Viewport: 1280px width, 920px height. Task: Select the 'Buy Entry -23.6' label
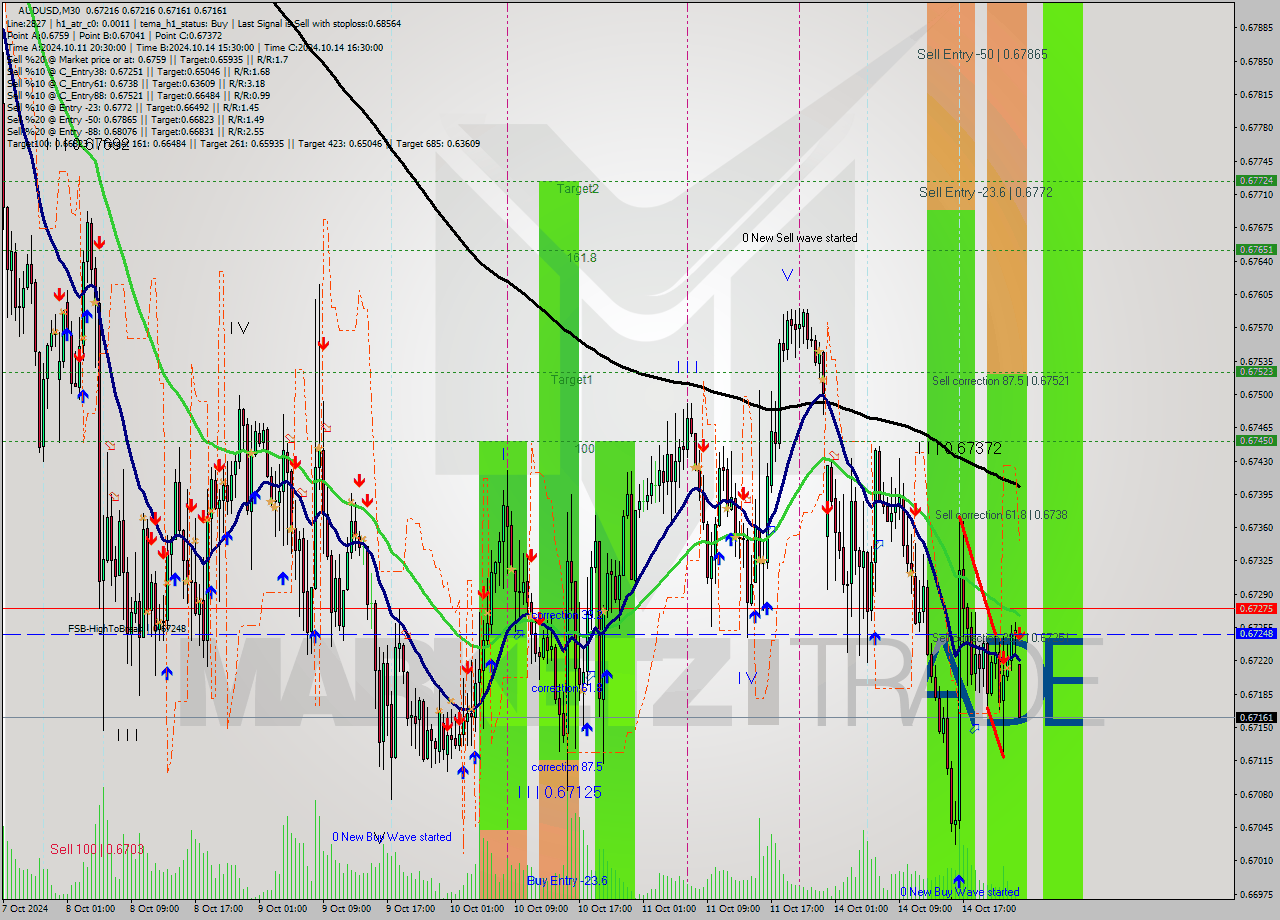[x=567, y=881]
